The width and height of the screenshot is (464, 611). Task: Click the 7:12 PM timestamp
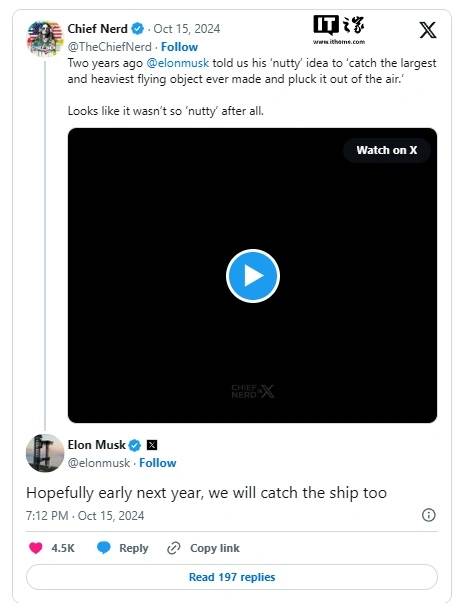coord(47,516)
